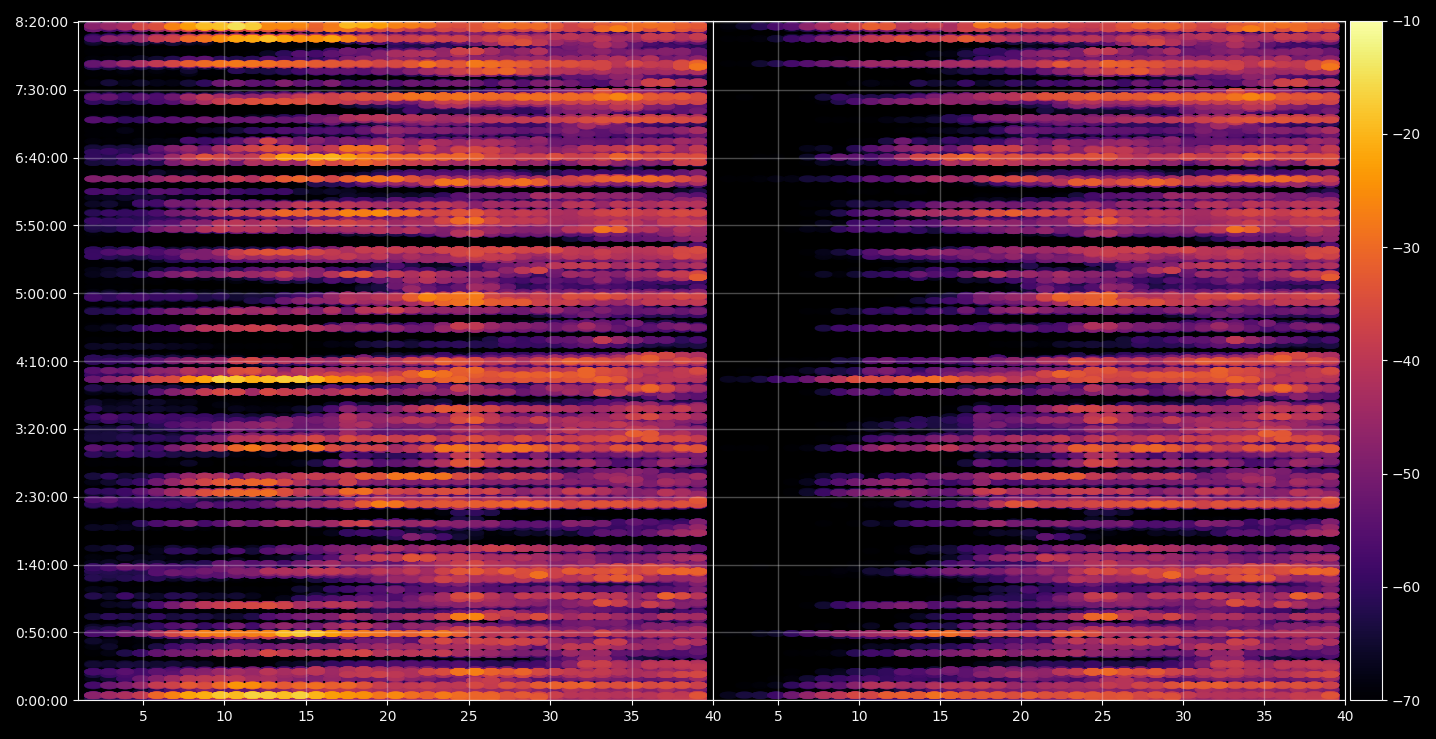The image size is (1436, 739).
Task: Click x-axis tick 5 under left spectrogram
Action: click(x=143, y=717)
